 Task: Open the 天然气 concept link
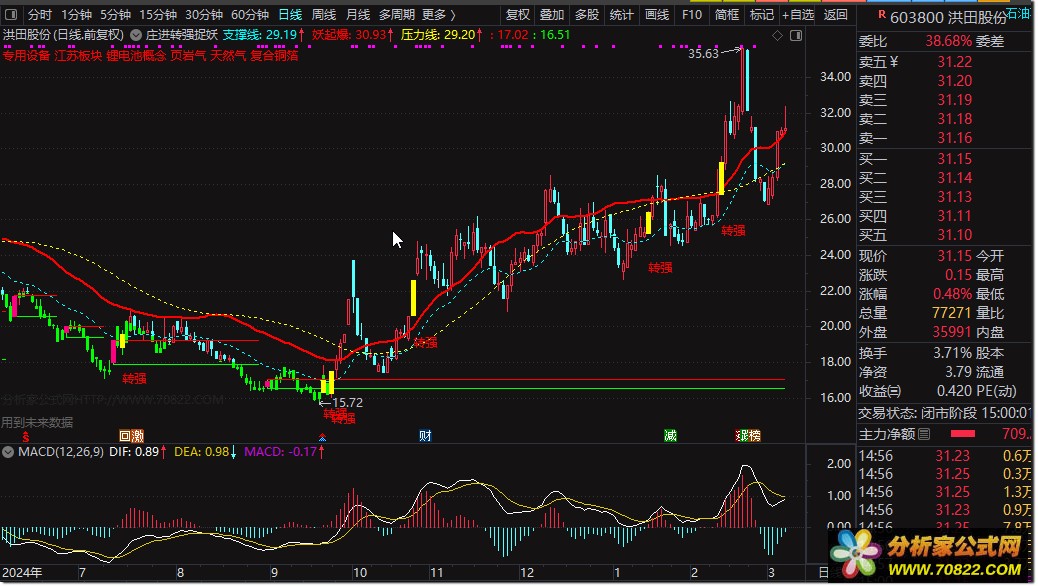tap(228, 56)
